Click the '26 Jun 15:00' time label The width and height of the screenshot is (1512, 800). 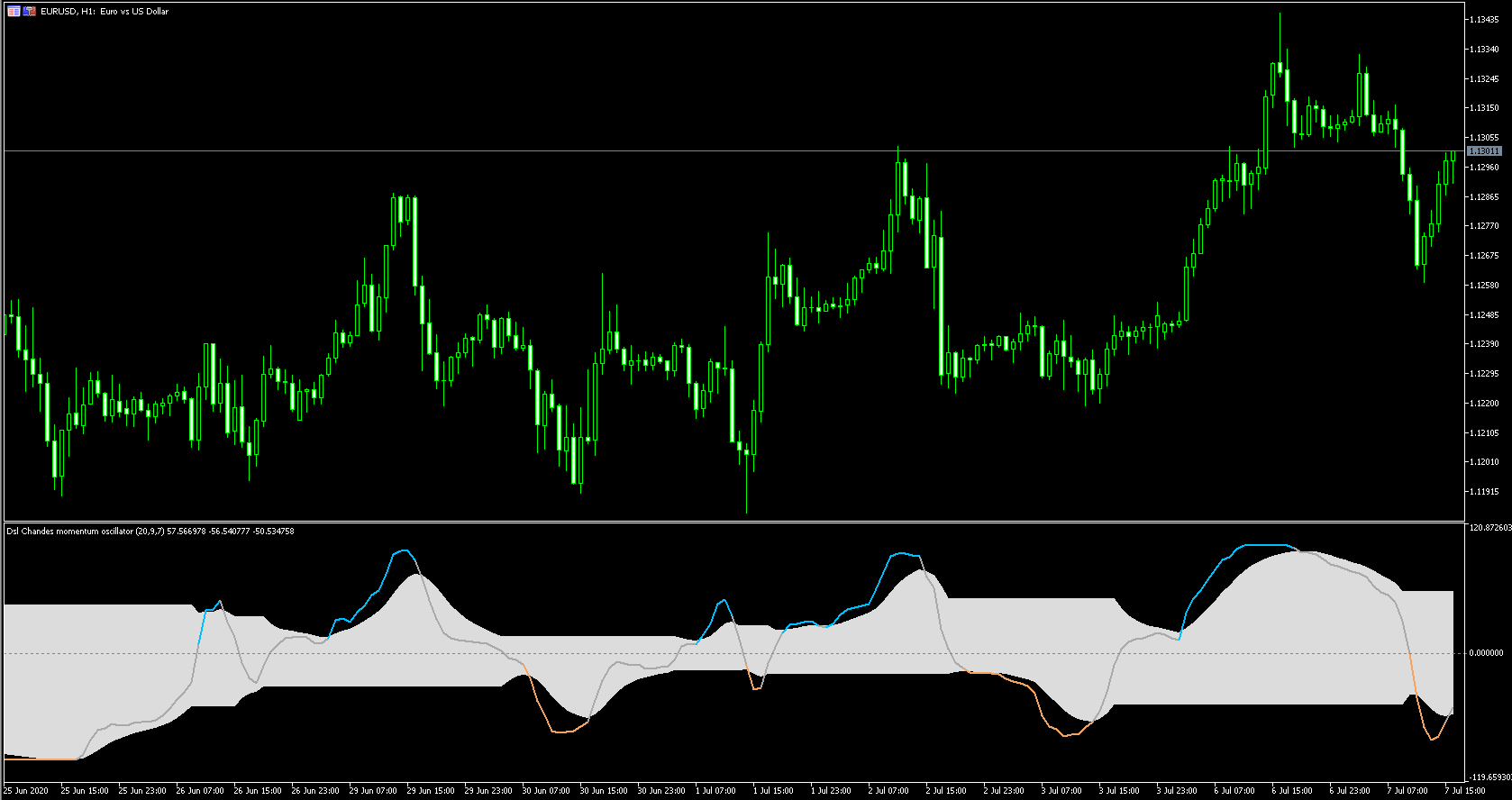(258, 791)
